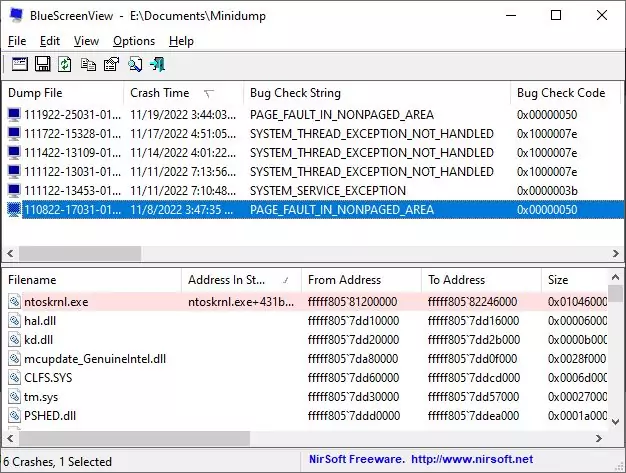Screen dimensions: 626x473
Task: Click lower pane vertical scroll down arrow
Action: coord(615,422)
